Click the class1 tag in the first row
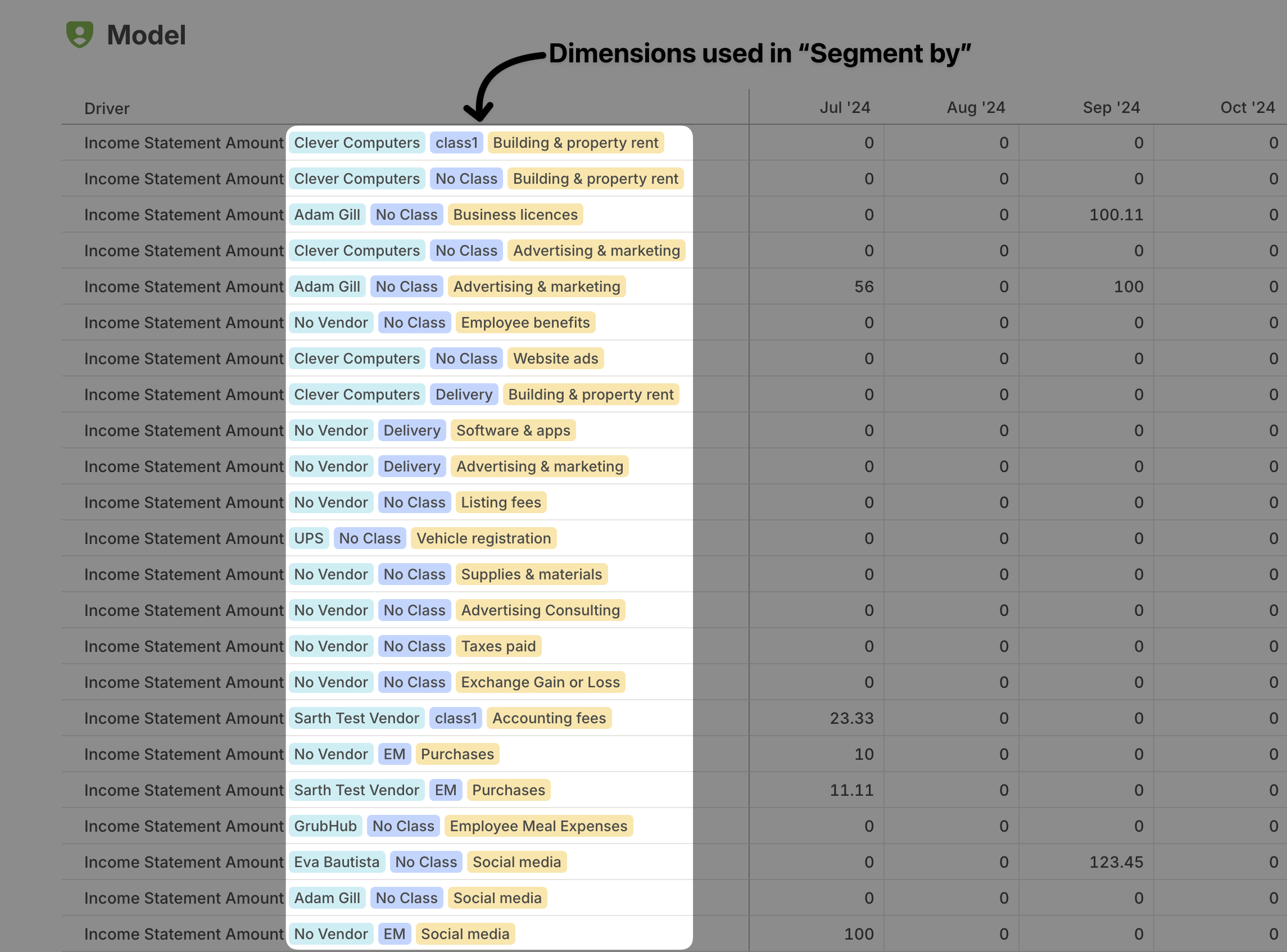Viewport: 1287px width, 952px height. [456, 143]
